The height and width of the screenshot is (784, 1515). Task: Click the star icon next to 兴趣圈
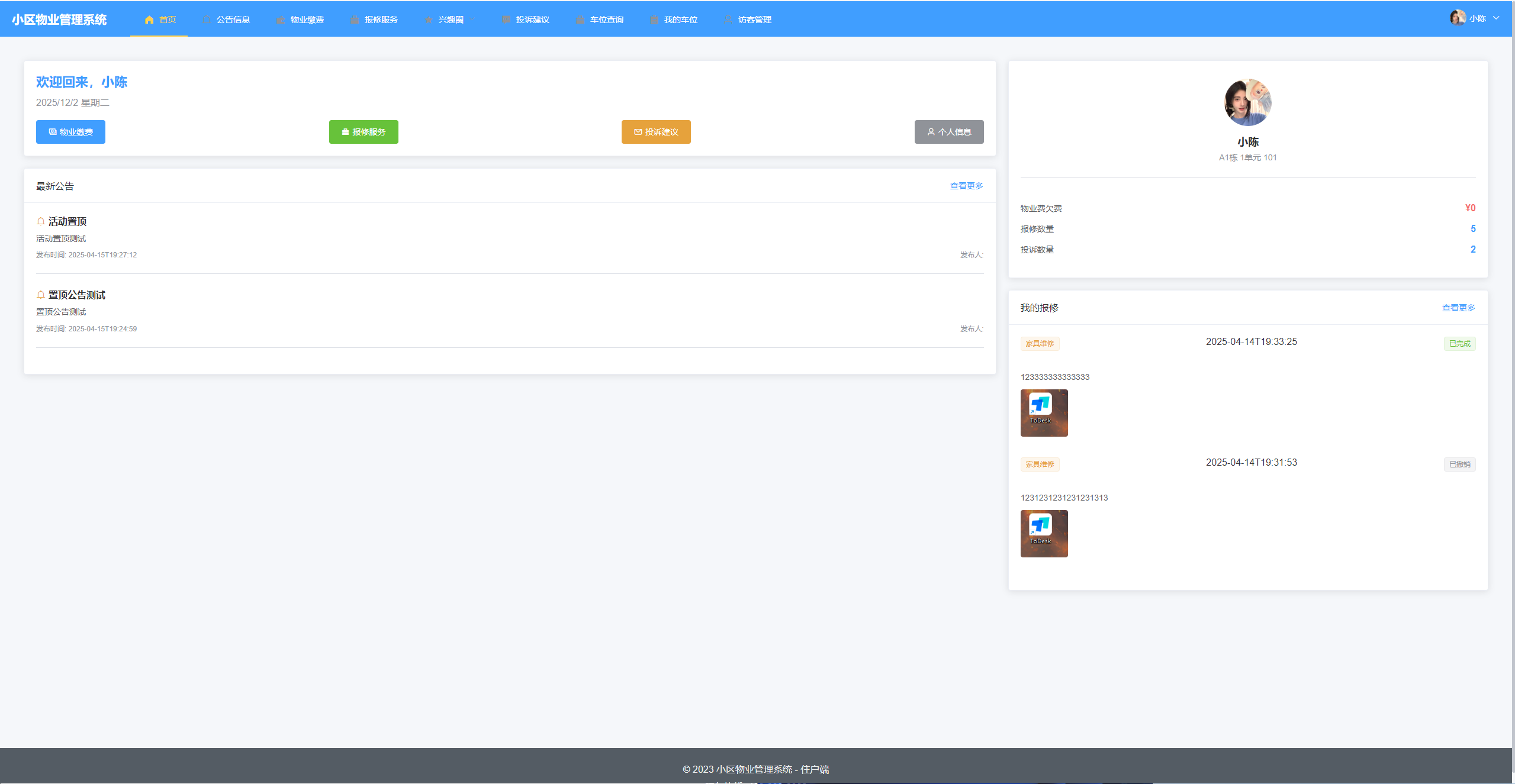point(429,20)
